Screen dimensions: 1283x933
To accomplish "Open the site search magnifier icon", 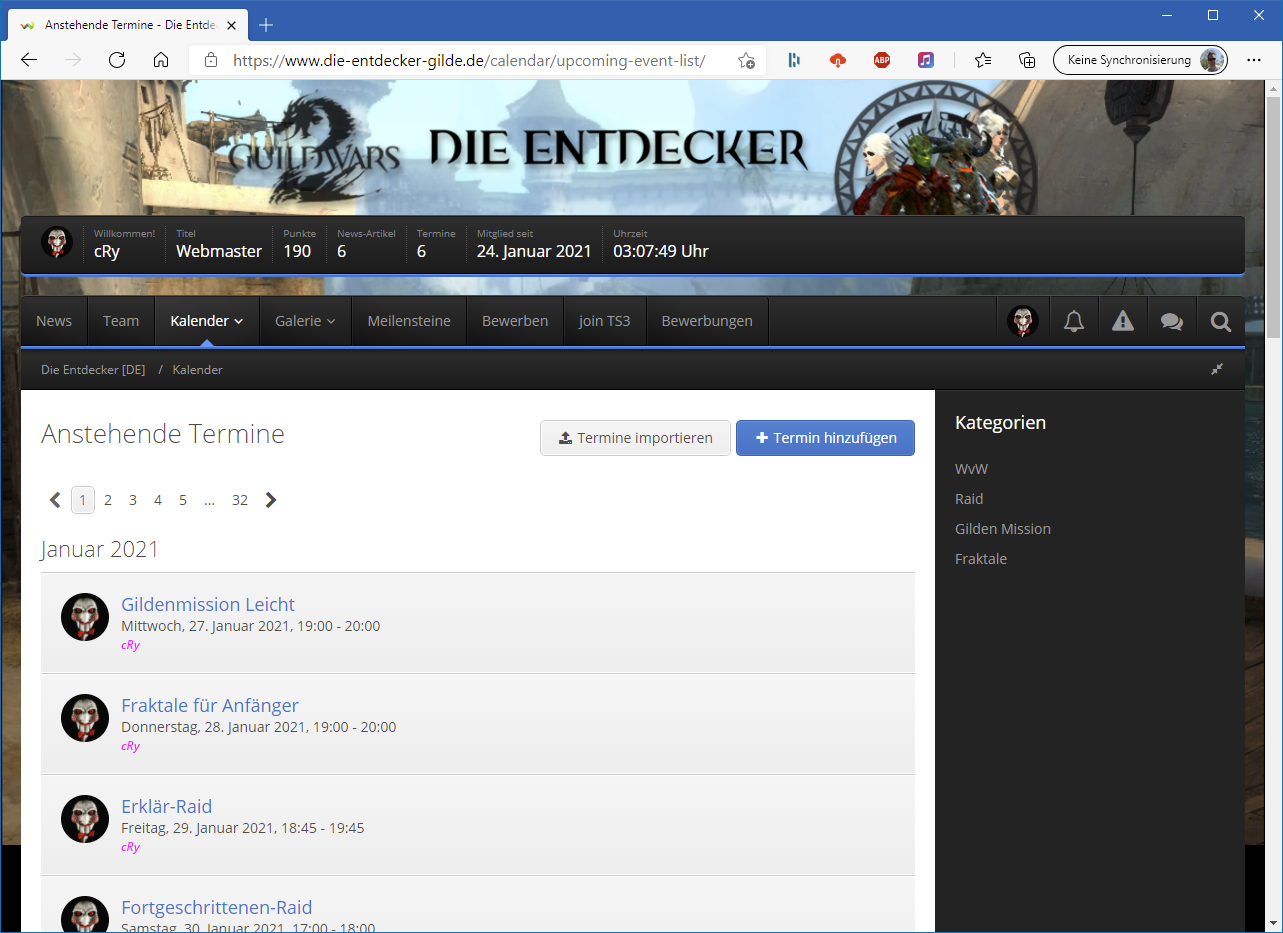I will [x=1220, y=321].
